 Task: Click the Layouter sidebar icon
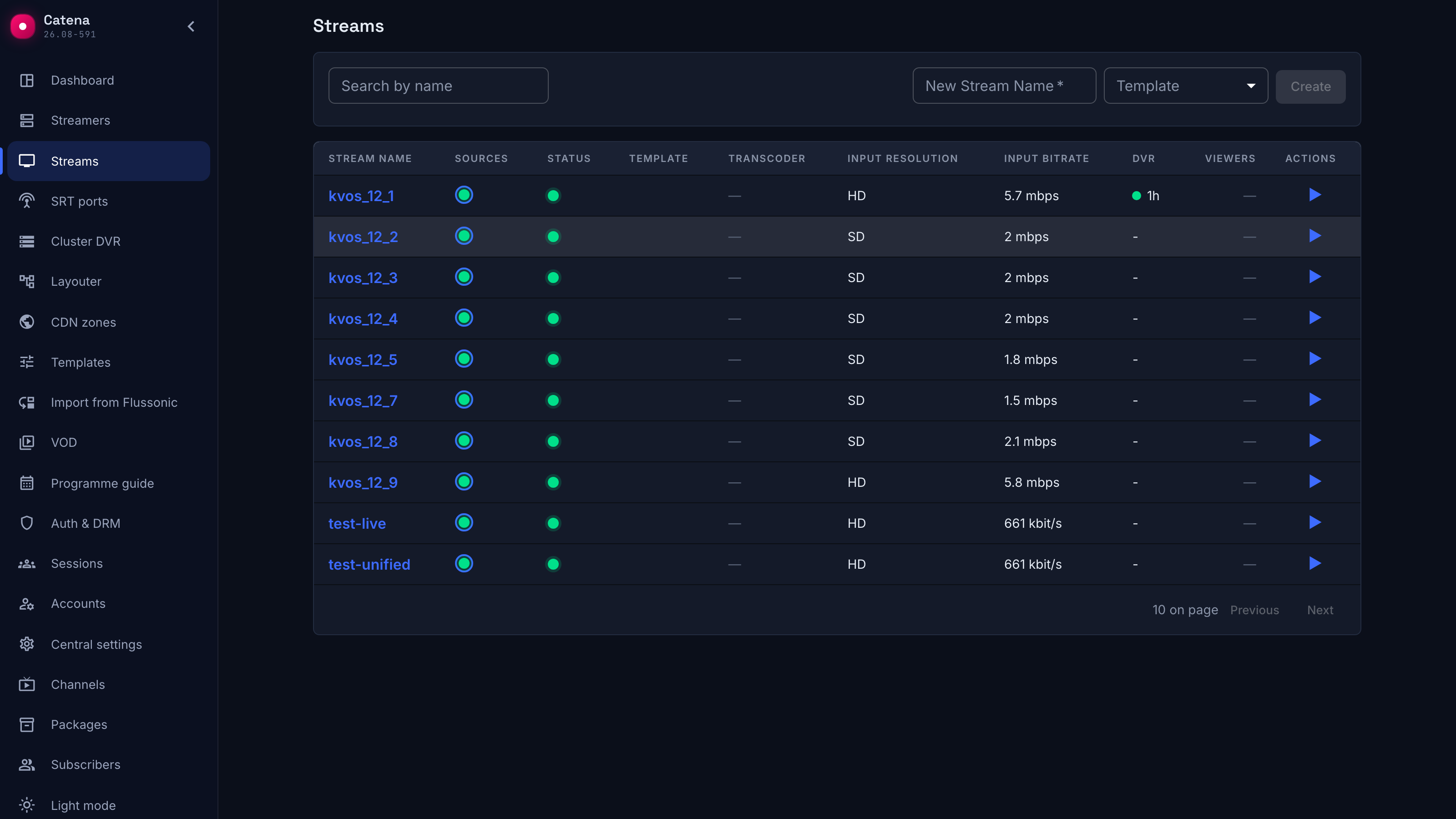[x=26, y=282]
